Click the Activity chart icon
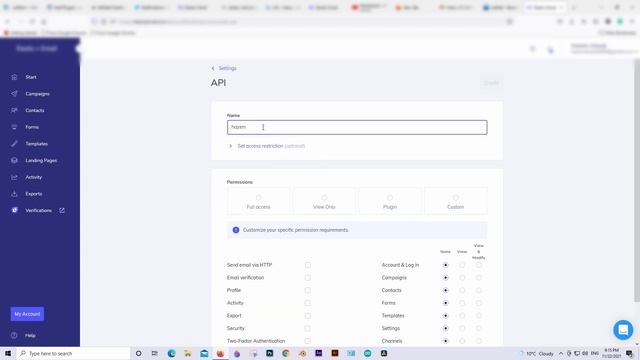This screenshot has width=640, height=360. click(14, 177)
